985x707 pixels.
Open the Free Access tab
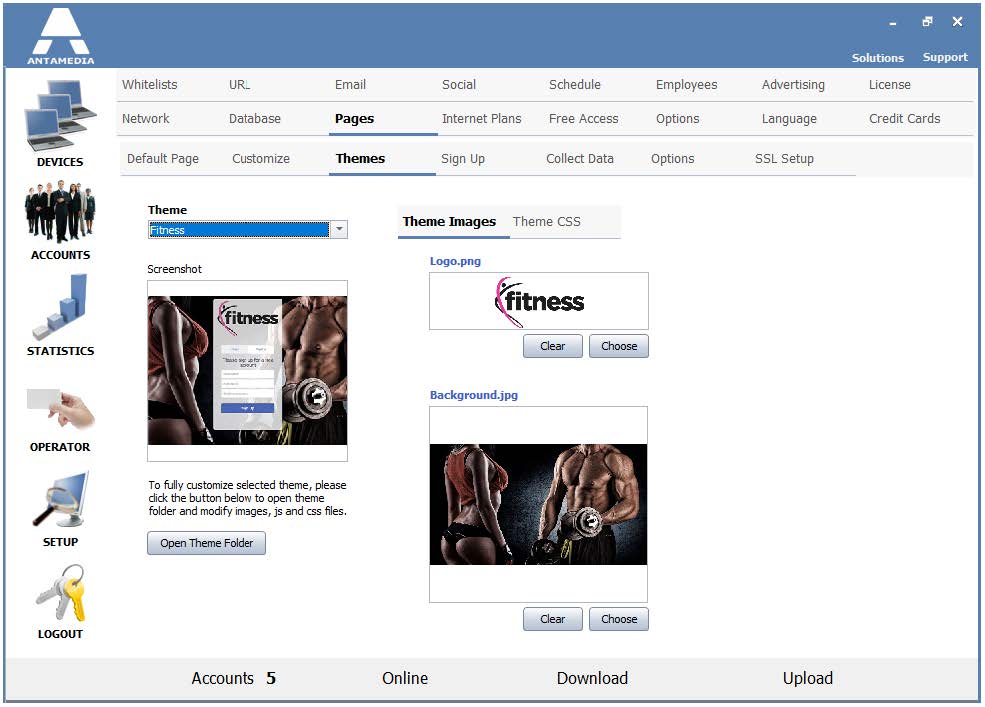point(584,119)
